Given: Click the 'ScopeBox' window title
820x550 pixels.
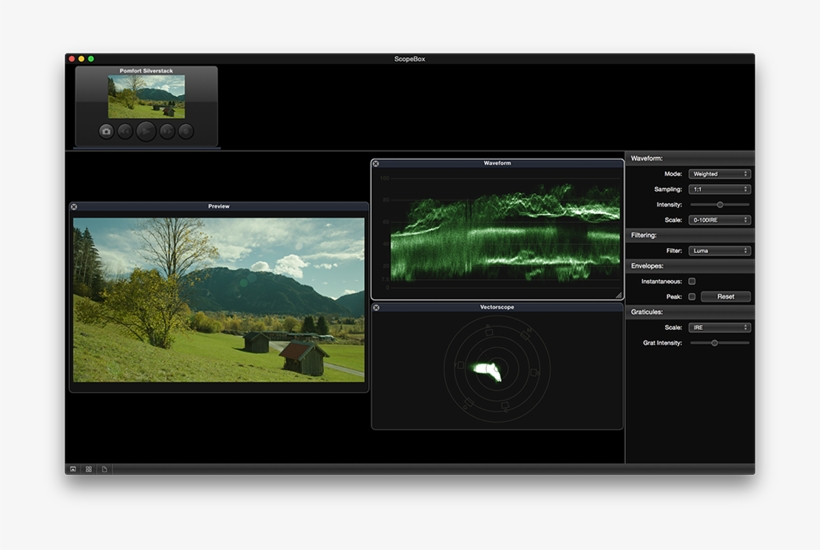Looking at the screenshot, I should click(x=409, y=59).
